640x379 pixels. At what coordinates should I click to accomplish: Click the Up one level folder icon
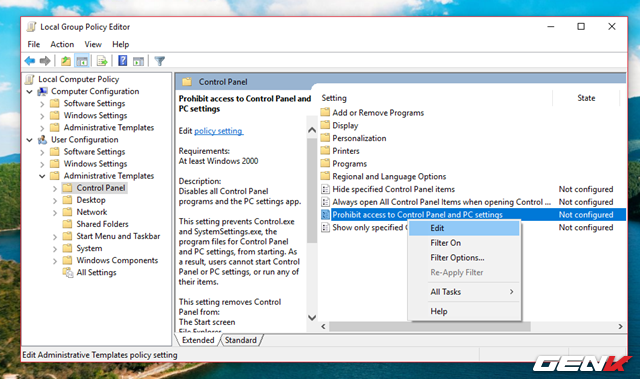pyautogui.click(x=66, y=61)
